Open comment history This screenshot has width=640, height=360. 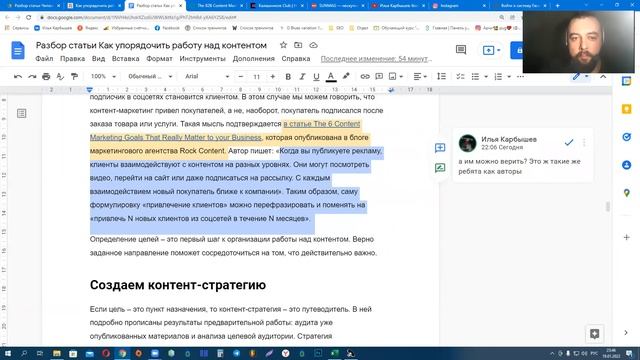point(461,50)
